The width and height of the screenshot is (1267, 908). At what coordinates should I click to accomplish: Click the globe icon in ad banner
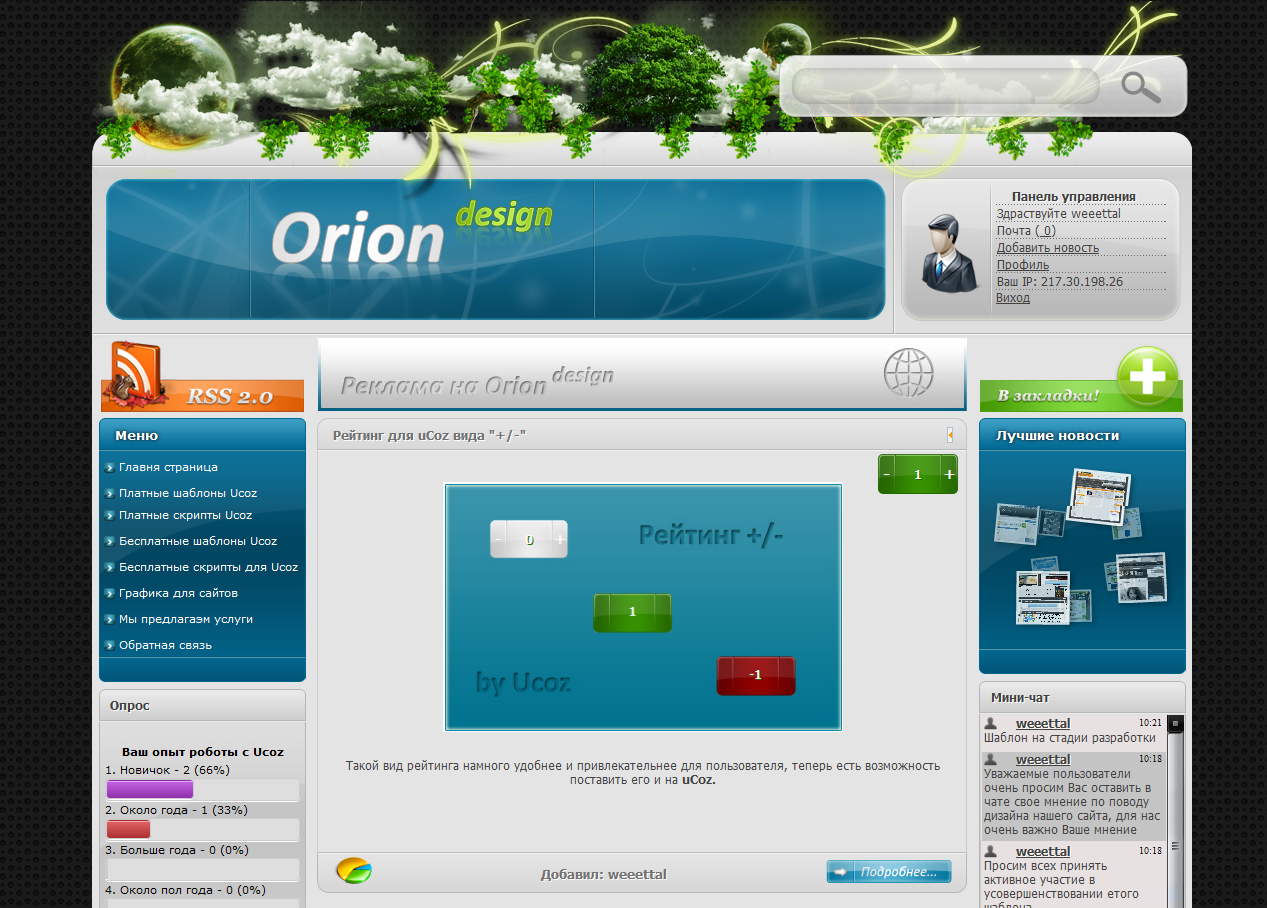908,373
